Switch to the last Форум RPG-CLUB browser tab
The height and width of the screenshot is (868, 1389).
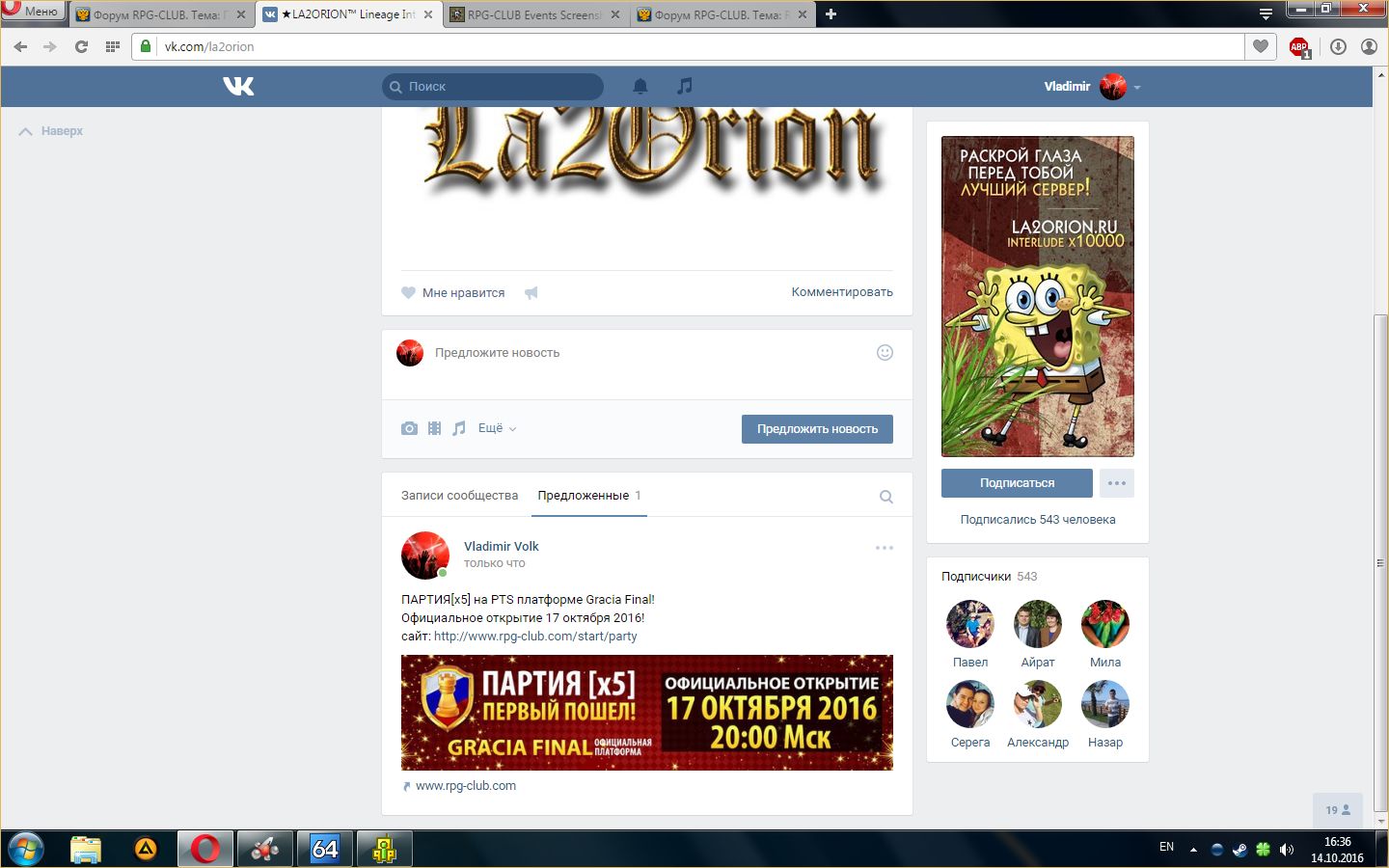click(723, 14)
